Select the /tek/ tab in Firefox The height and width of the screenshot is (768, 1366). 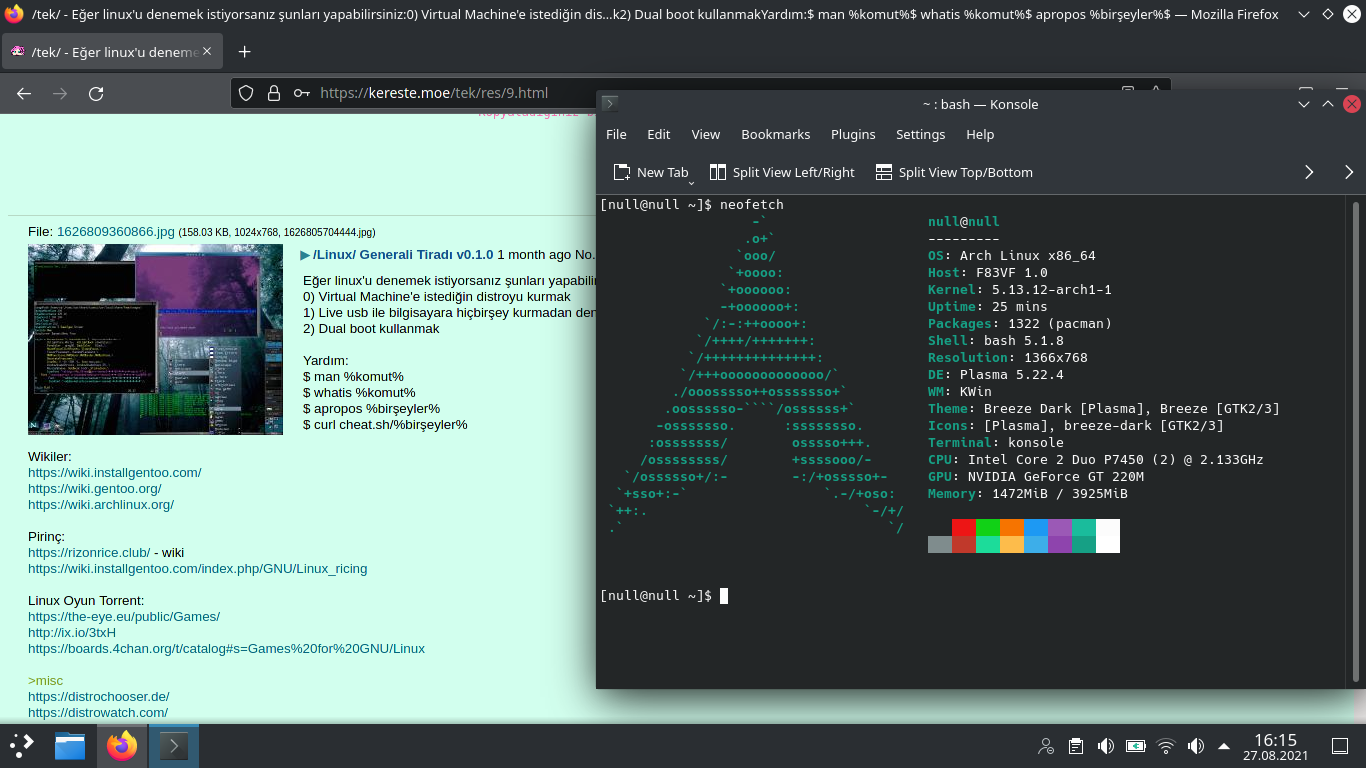(x=113, y=52)
